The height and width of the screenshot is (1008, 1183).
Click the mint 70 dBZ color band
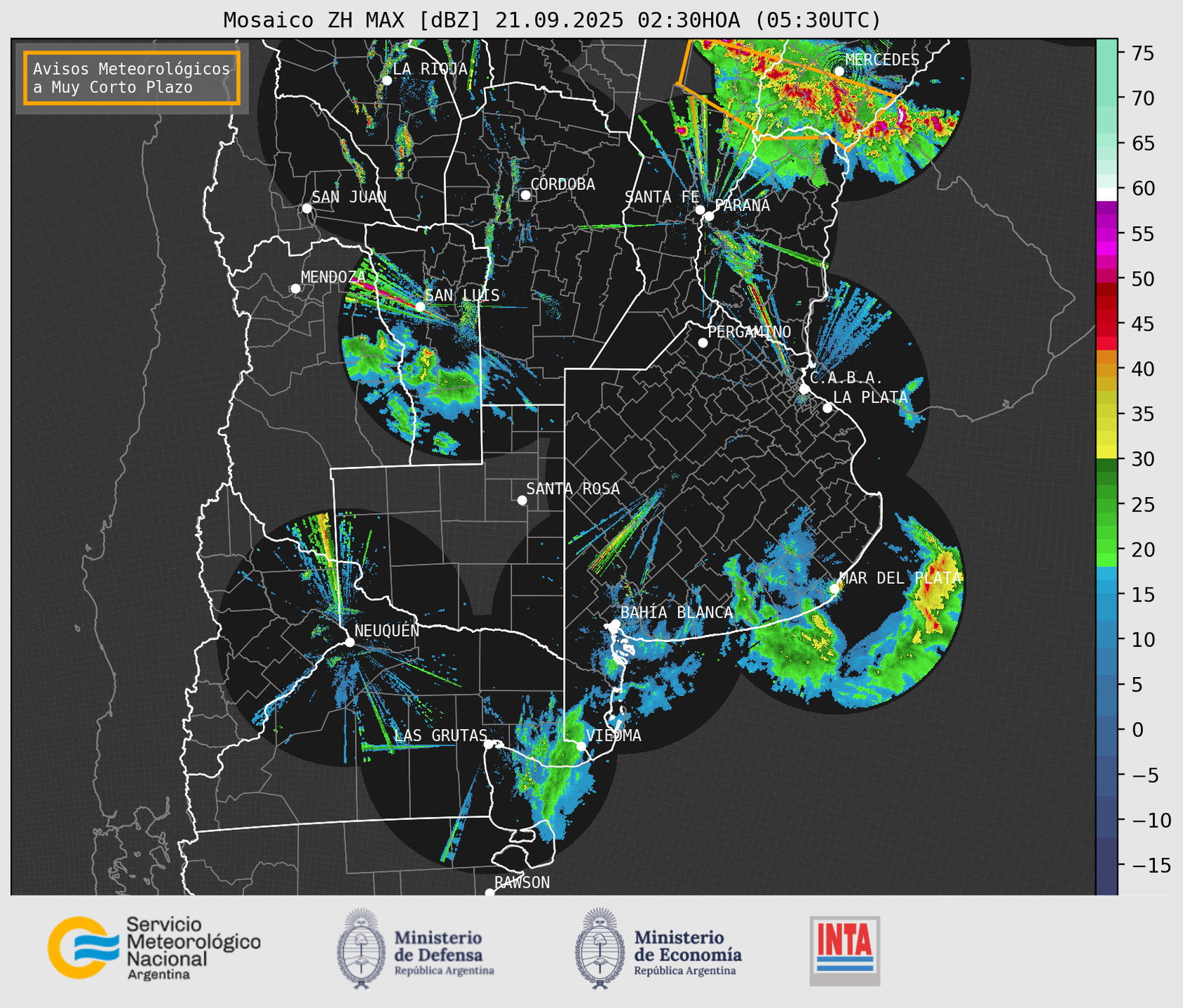tap(1107, 99)
